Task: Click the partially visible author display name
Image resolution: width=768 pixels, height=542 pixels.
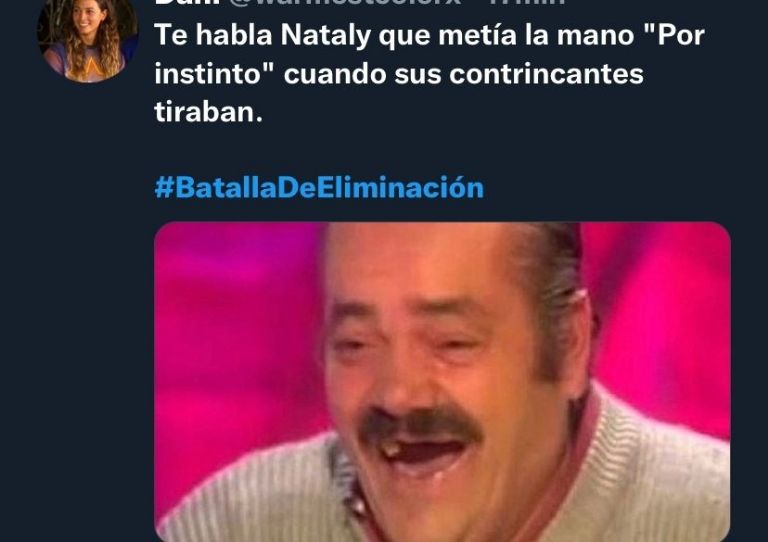Action: [x=189, y=2]
